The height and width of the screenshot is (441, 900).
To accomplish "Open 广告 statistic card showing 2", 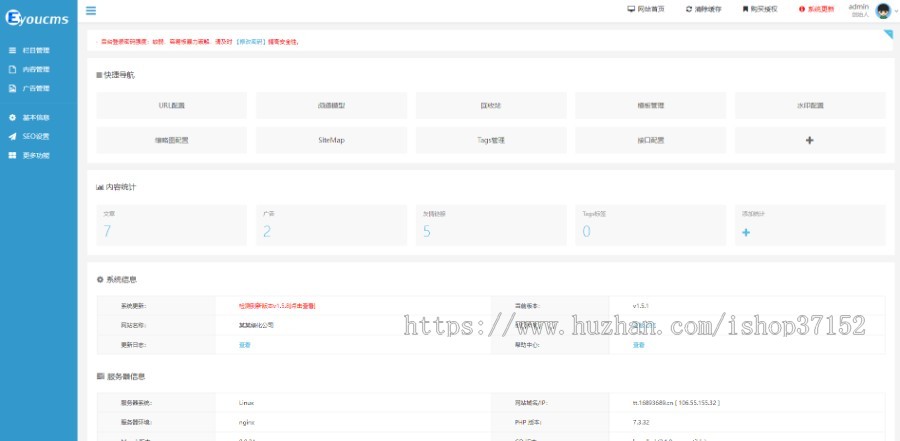I will pyautogui.click(x=331, y=225).
